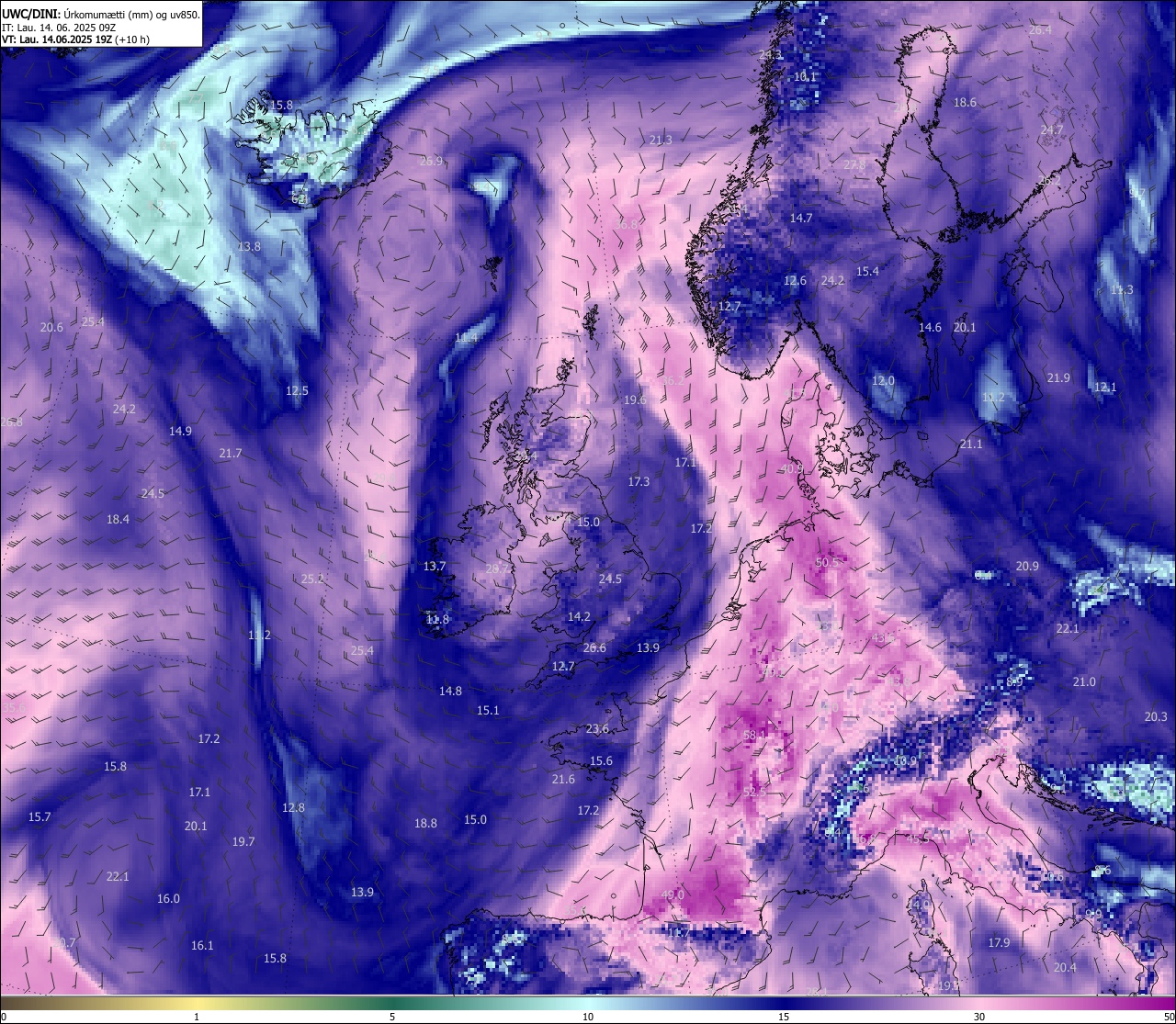Click the 12.8 map value
The height and width of the screenshot is (1024, 1176).
pyautogui.click(x=293, y=807)
